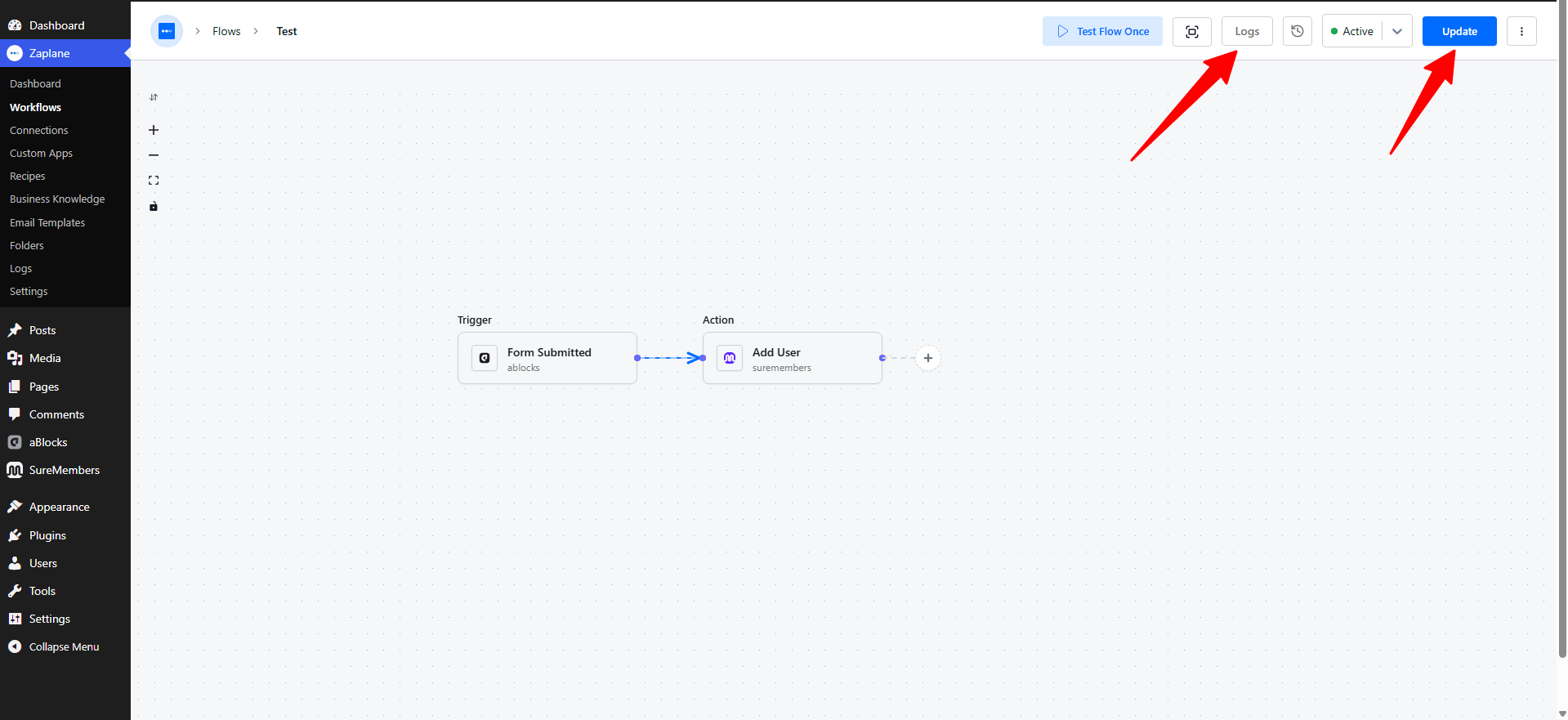The height and width of the screenshot is (720, 1568).
Task: Select the Form Submitted trigger node
Action: (547, 358)
